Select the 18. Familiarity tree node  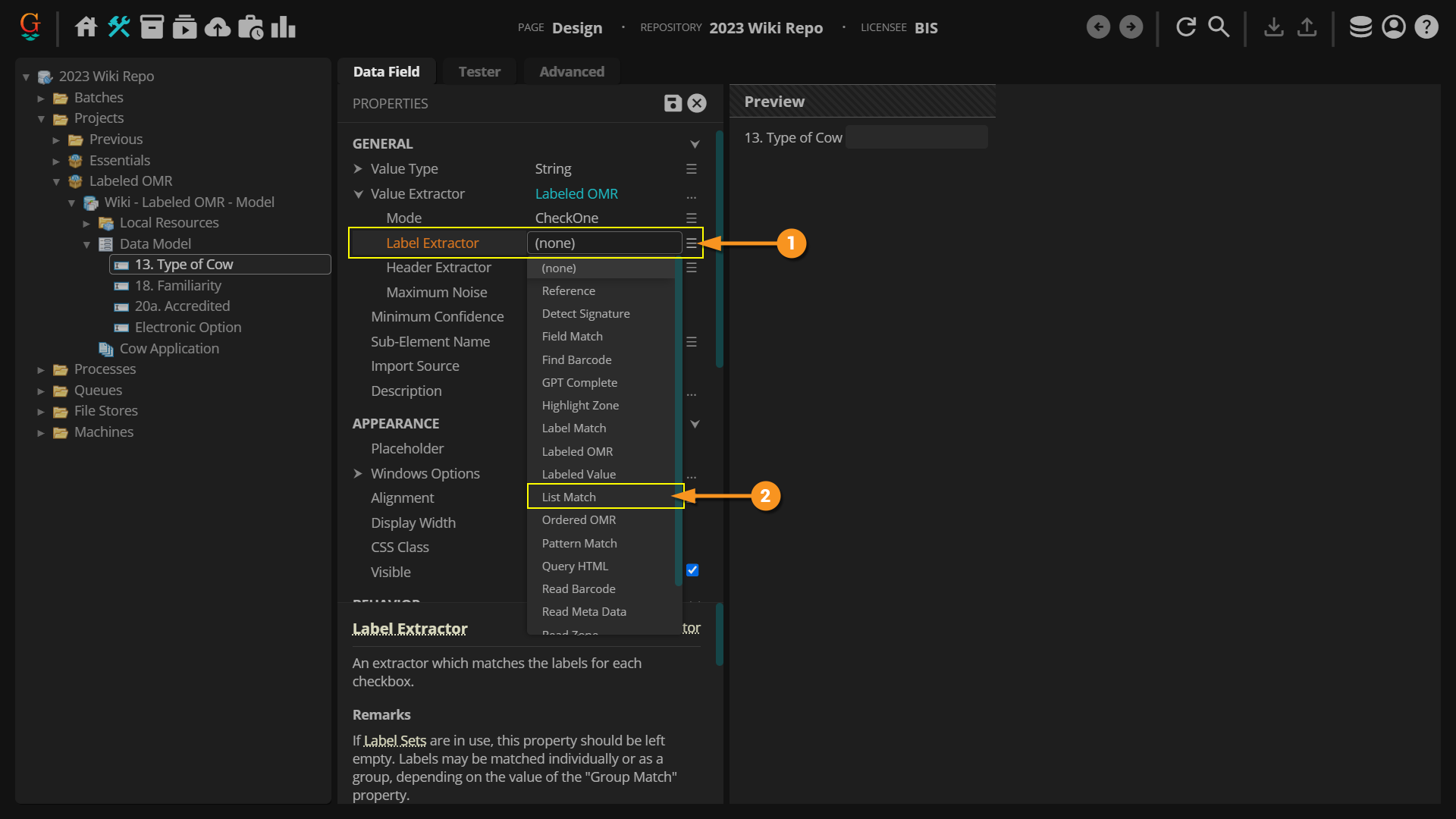[178, 286]
